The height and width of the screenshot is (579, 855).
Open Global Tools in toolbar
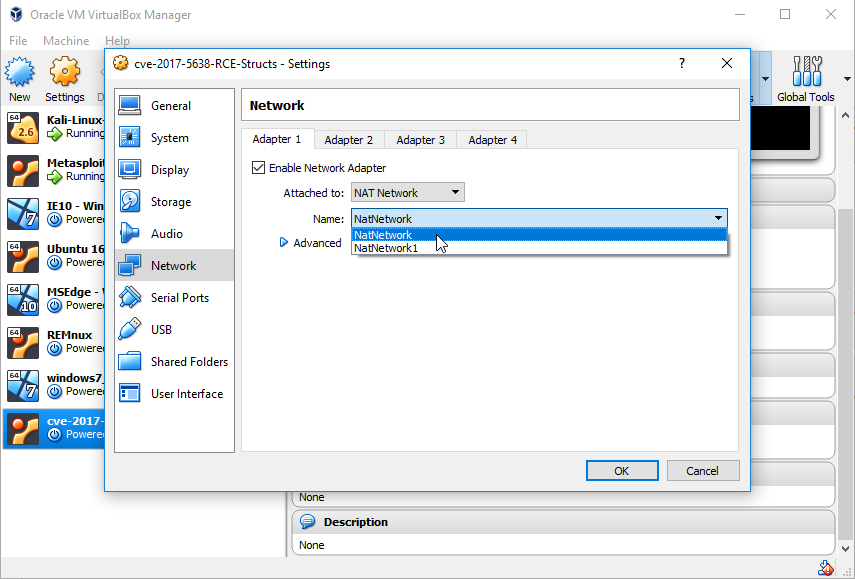tap(806, 79)
